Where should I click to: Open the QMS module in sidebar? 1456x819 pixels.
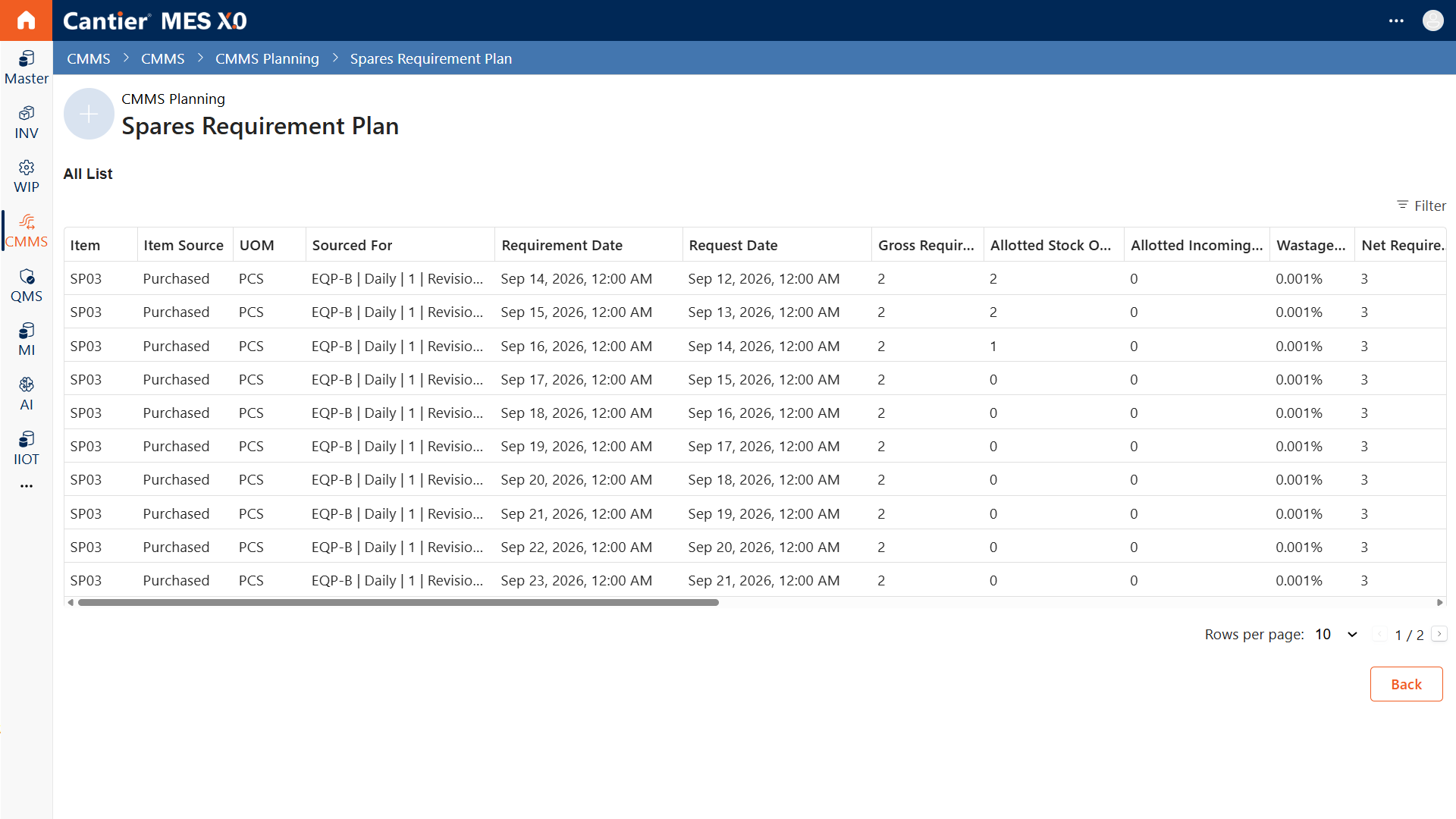[x=26, y=286]
